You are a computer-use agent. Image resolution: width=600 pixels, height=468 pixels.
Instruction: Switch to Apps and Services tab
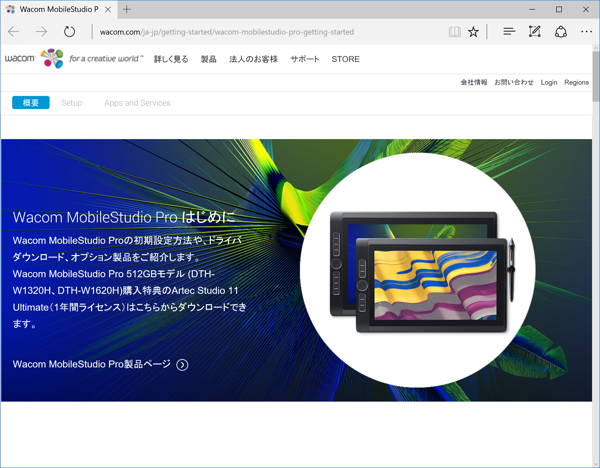point(137,103)
